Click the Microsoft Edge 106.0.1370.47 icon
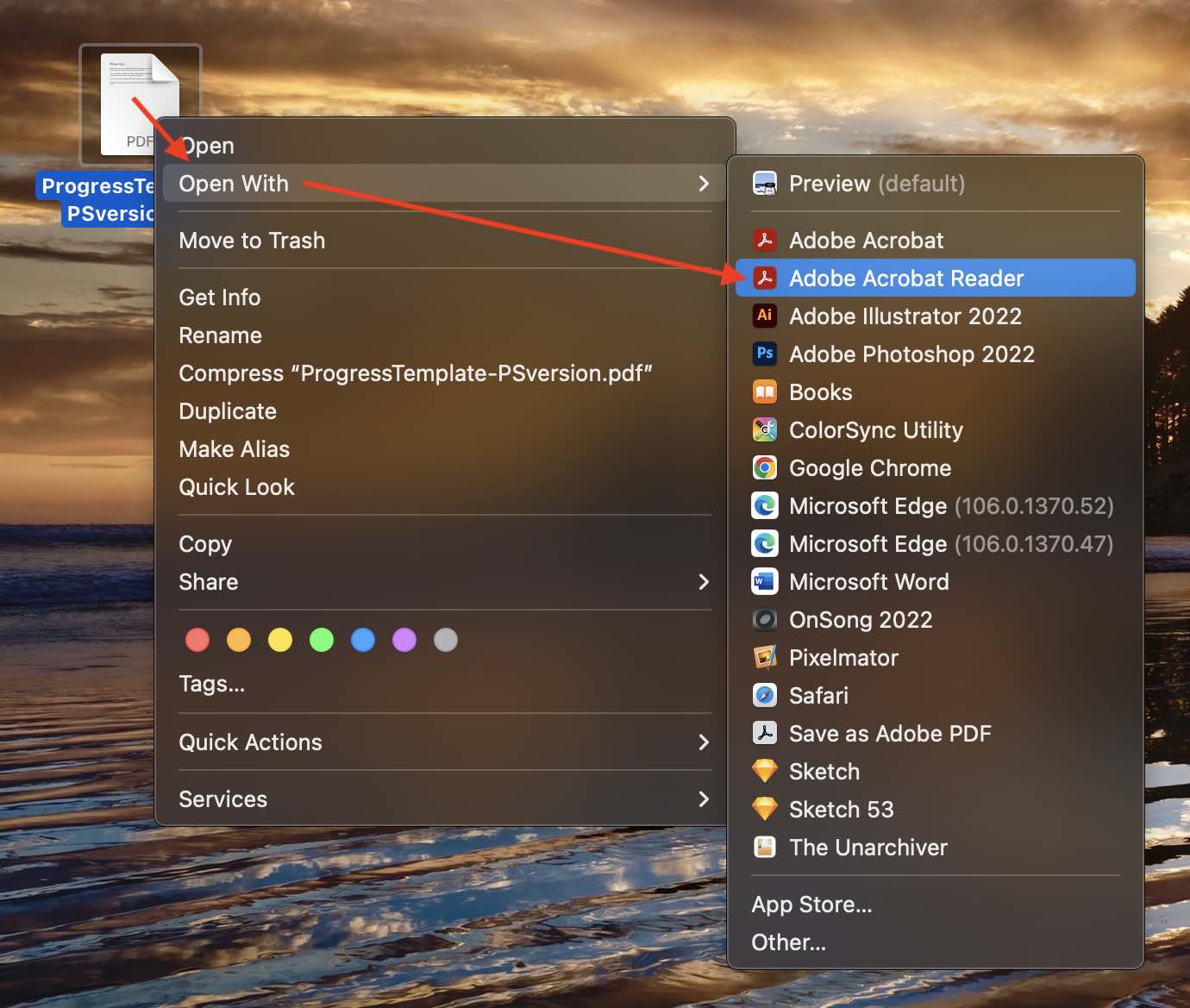This screenshot has width=1190, height=1008. tap(764, 544)
